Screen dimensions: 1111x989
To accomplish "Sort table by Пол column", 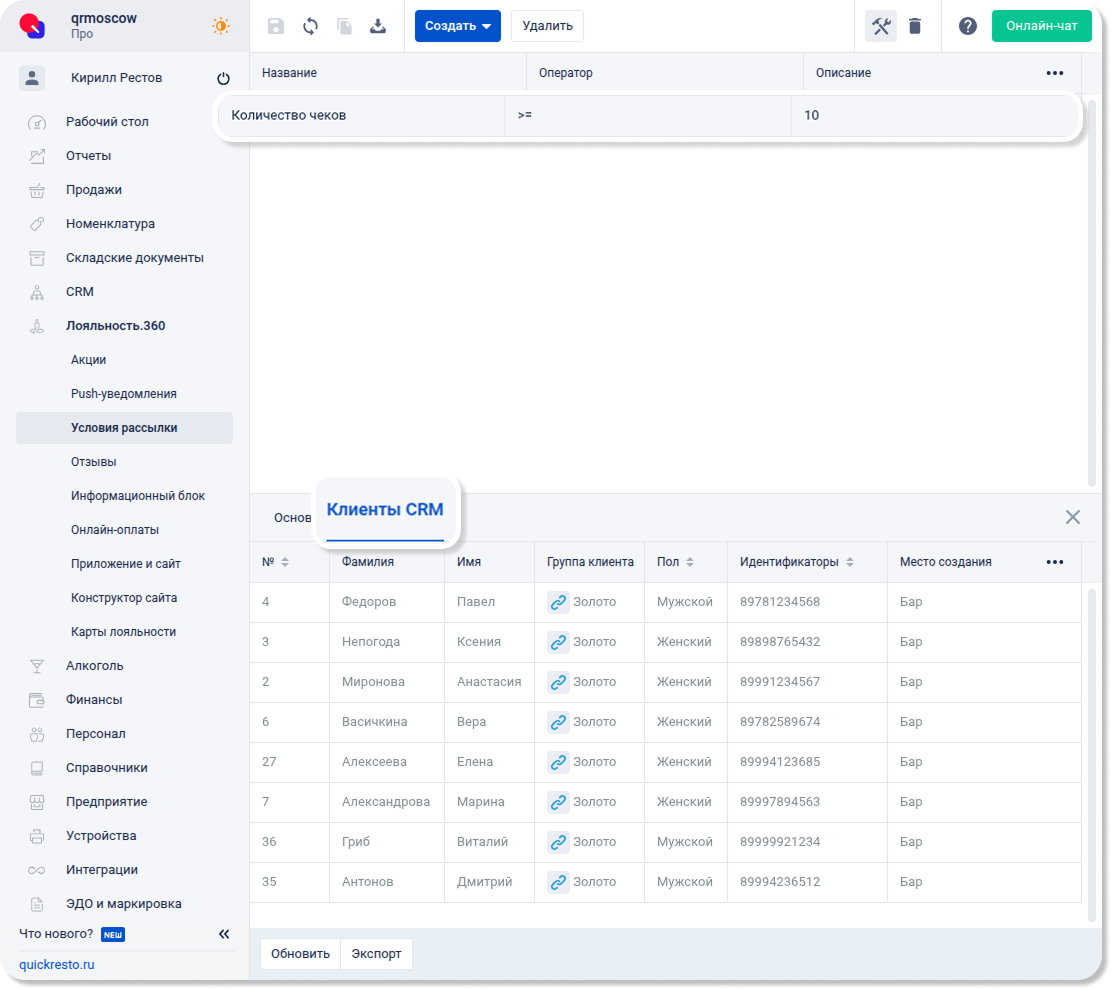I will coord(690,562).
